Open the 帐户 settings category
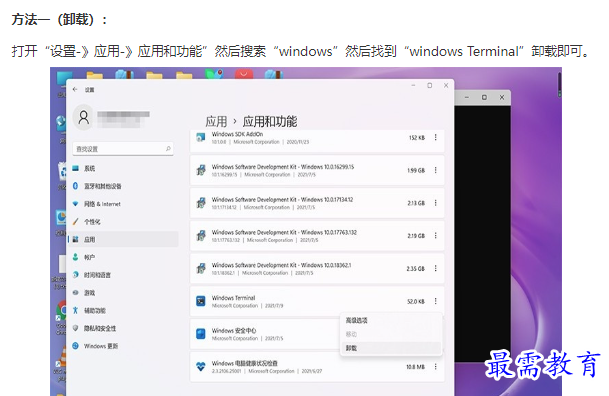Screen dimensions: 609x396 click(x=123, y=257)
